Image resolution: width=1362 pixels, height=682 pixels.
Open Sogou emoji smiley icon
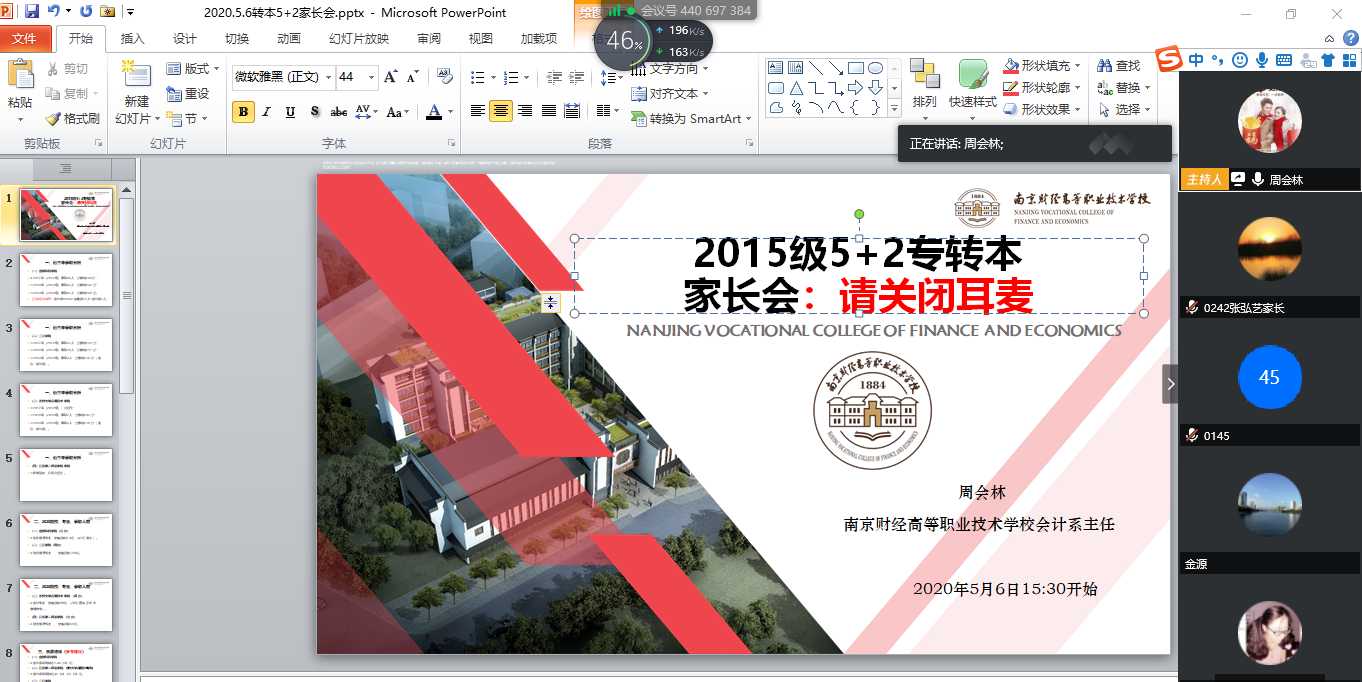1240,60
